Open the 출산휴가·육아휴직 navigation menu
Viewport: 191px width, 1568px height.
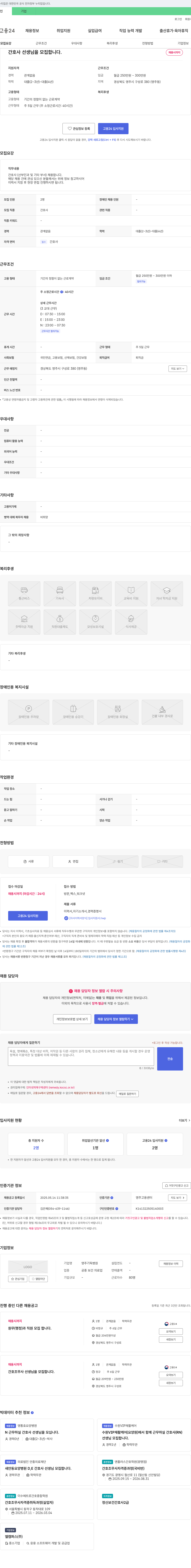click(174, 31)
